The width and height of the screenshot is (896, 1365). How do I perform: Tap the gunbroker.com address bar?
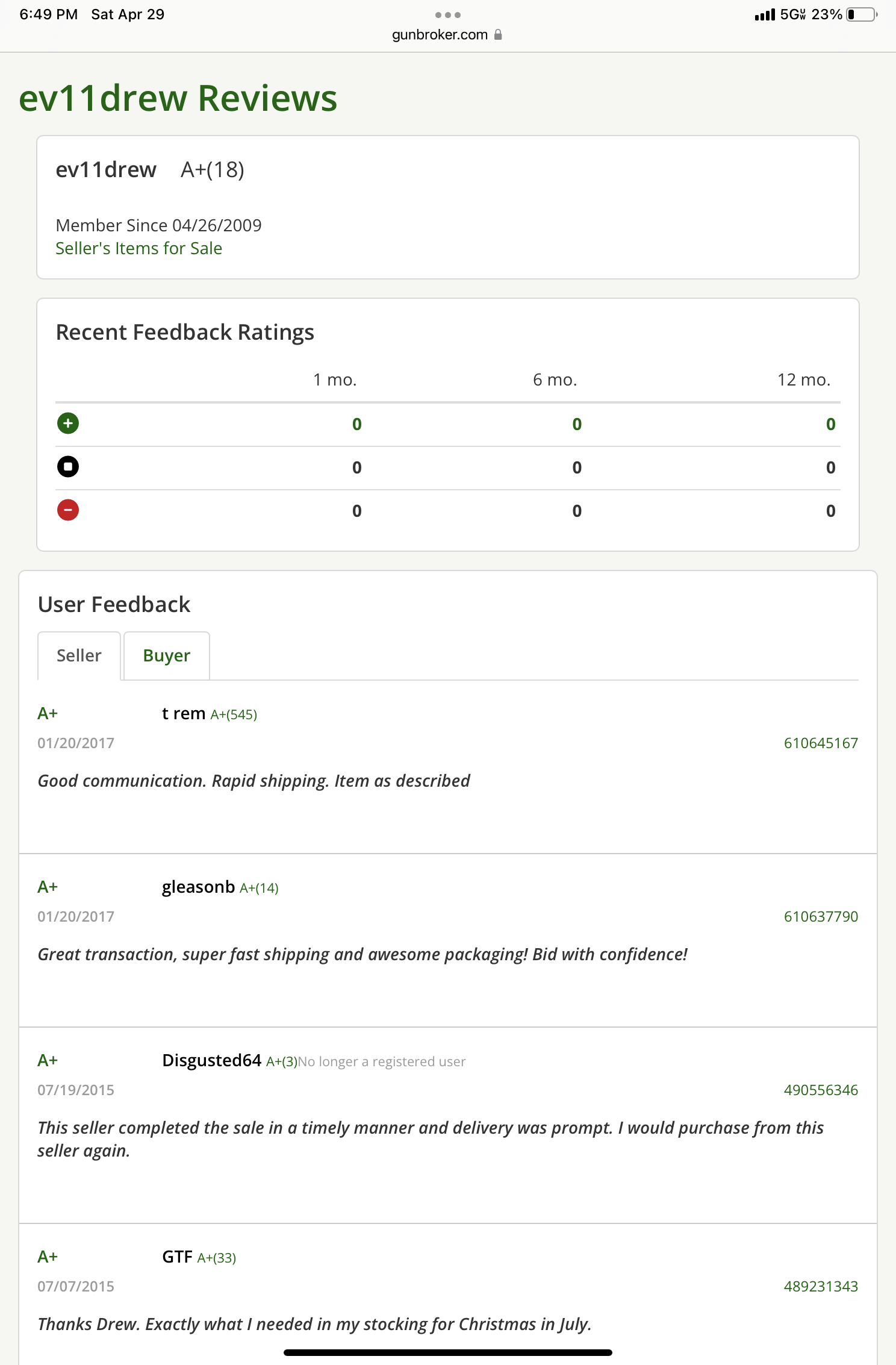(440, 35)
